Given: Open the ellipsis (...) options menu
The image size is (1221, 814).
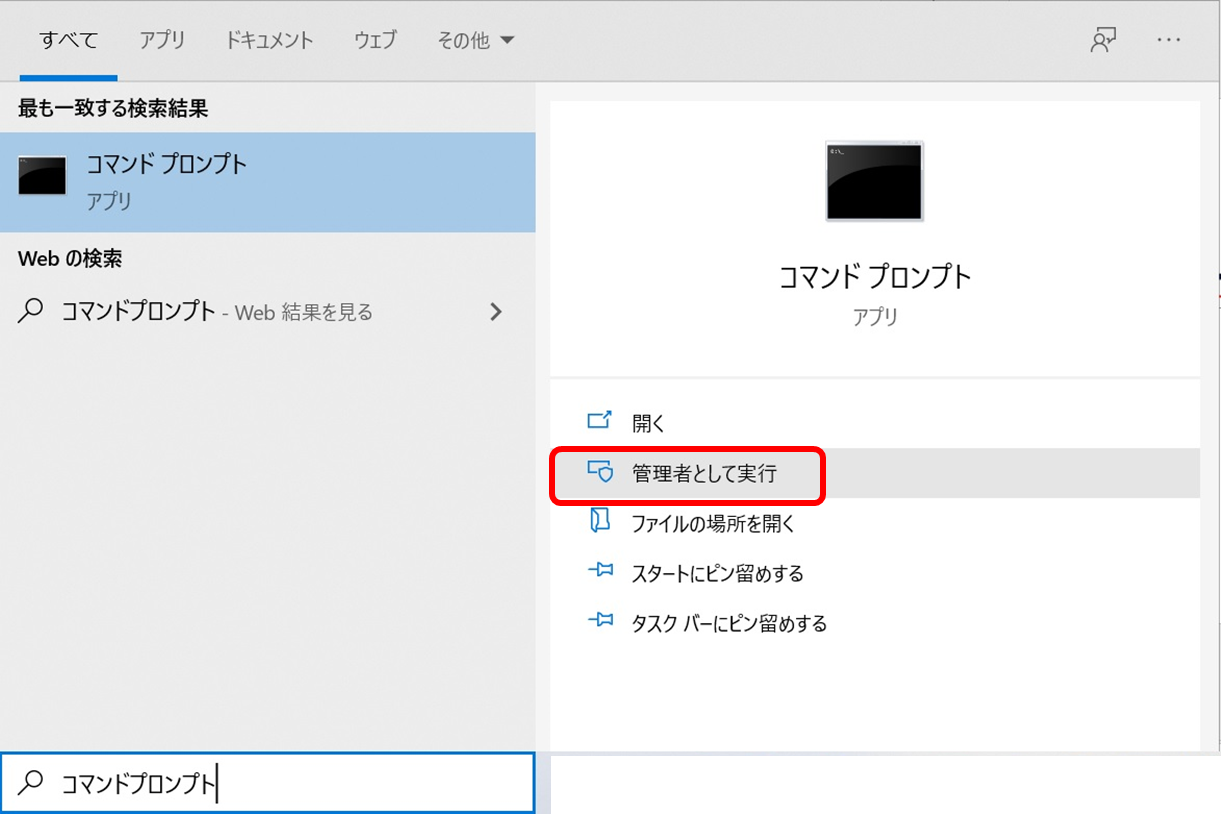Looking at the screenshot, I should click(1169, 40).
